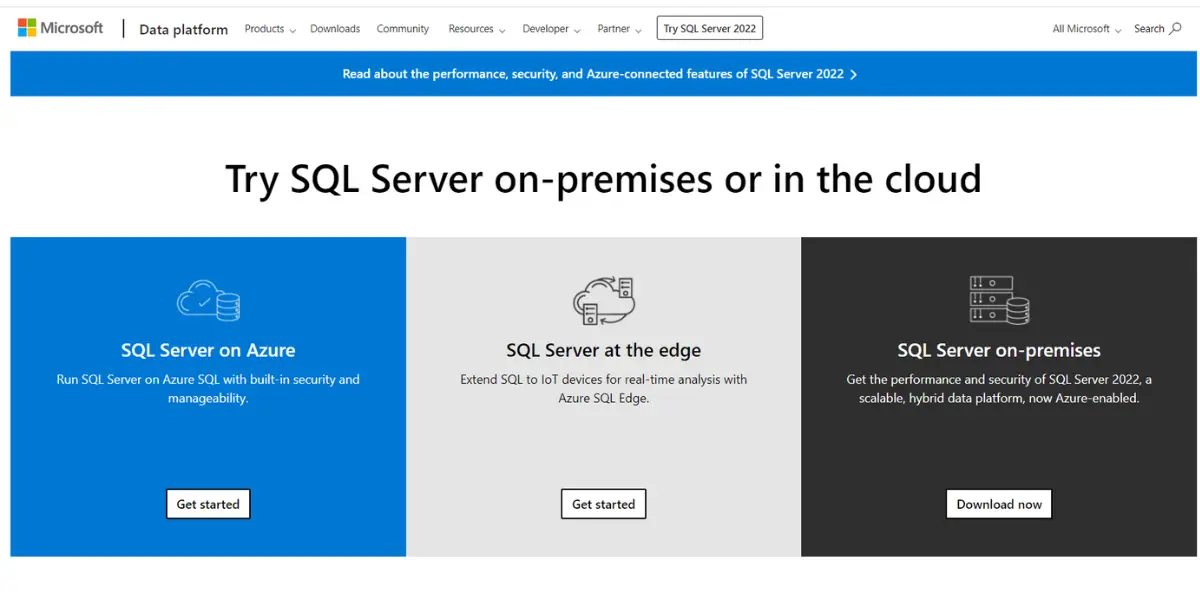Click the SQL Server at the edge icon

click(603, 299)
